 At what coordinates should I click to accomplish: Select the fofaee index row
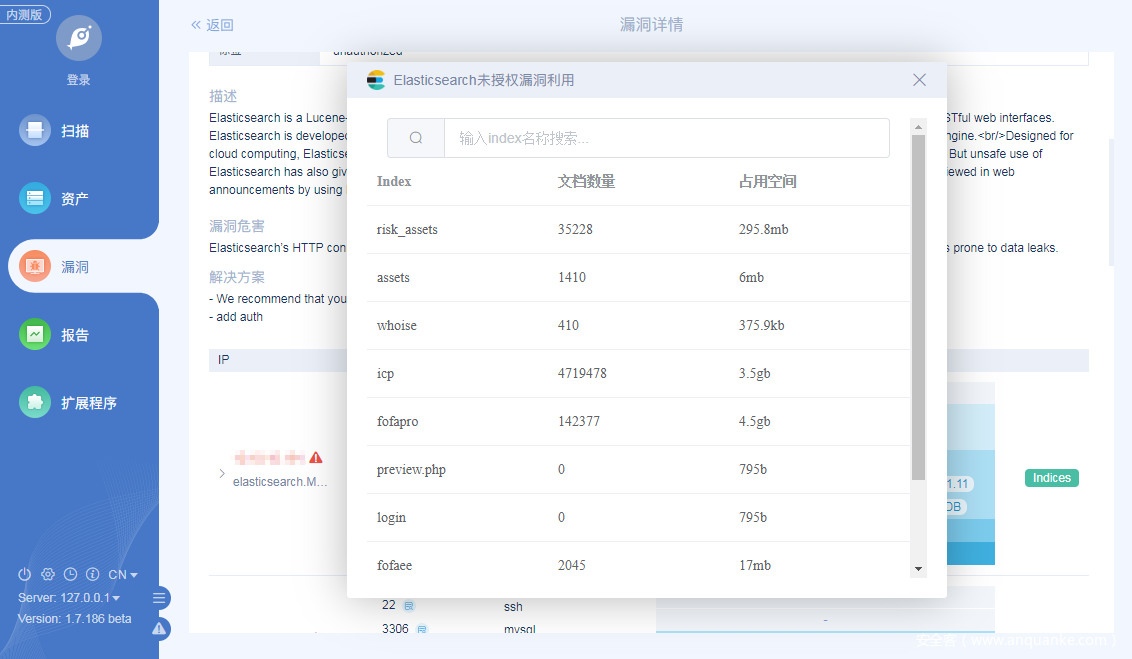coord(638,565)
